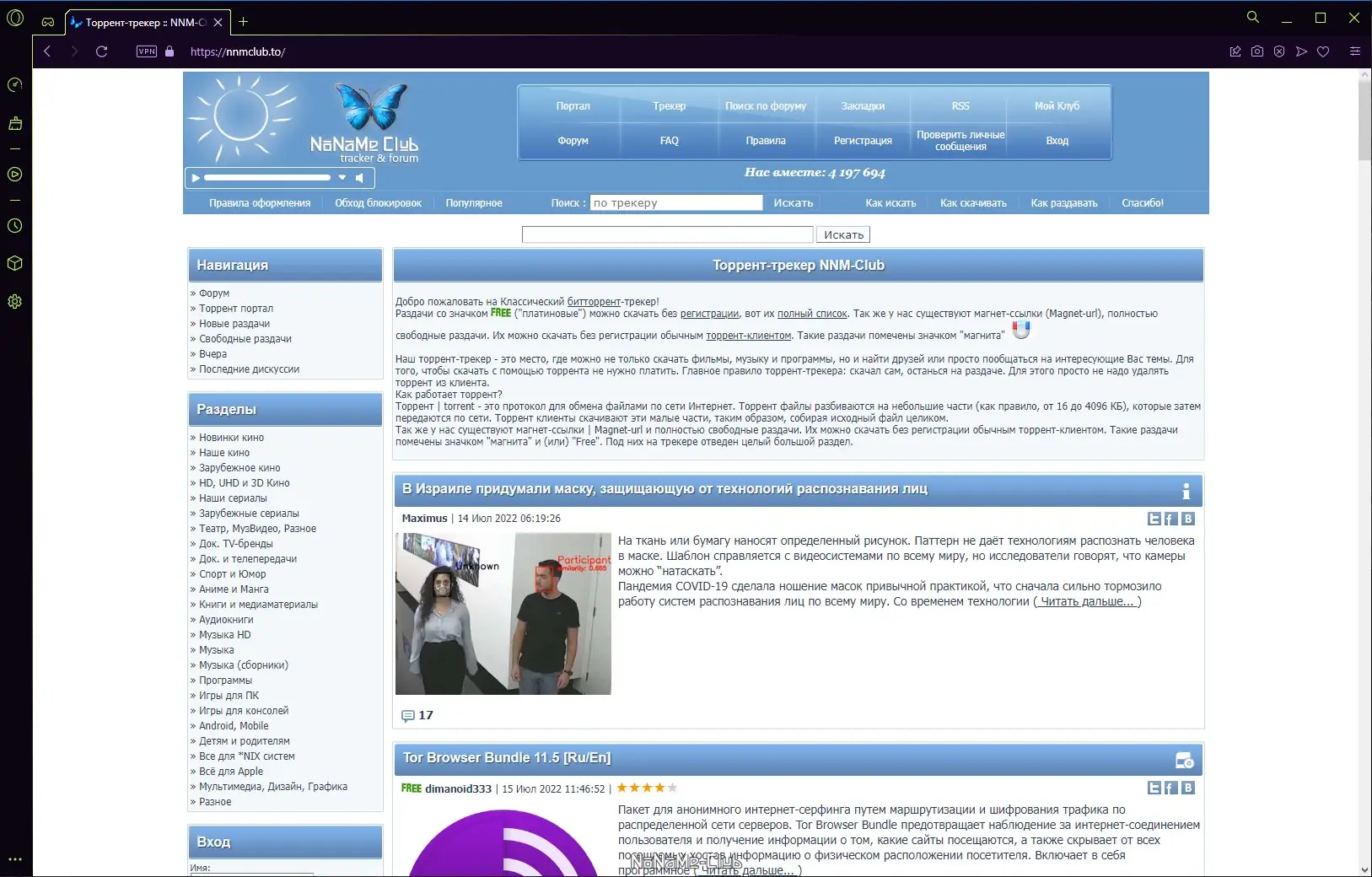The height and width of the screenshot is (877, 1372).
Task: Click Вход in the top menu
Action: (x=1057, y=141)
